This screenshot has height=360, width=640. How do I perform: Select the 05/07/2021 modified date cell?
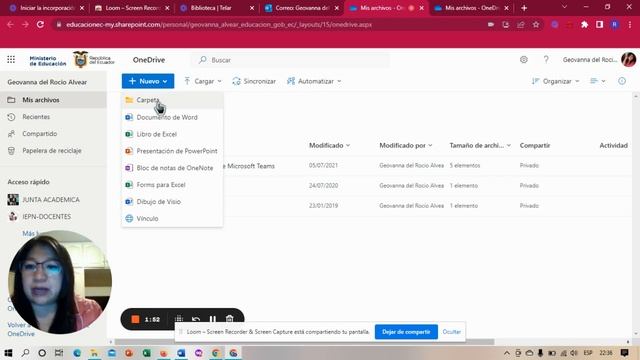point(323,165)
